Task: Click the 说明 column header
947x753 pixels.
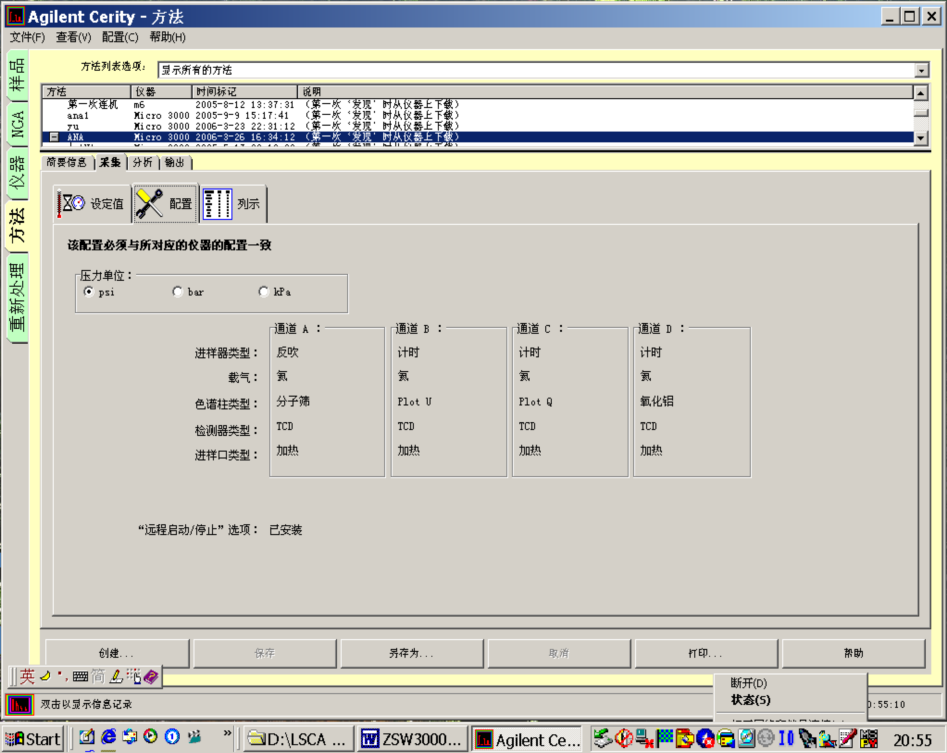Action: 605,92
